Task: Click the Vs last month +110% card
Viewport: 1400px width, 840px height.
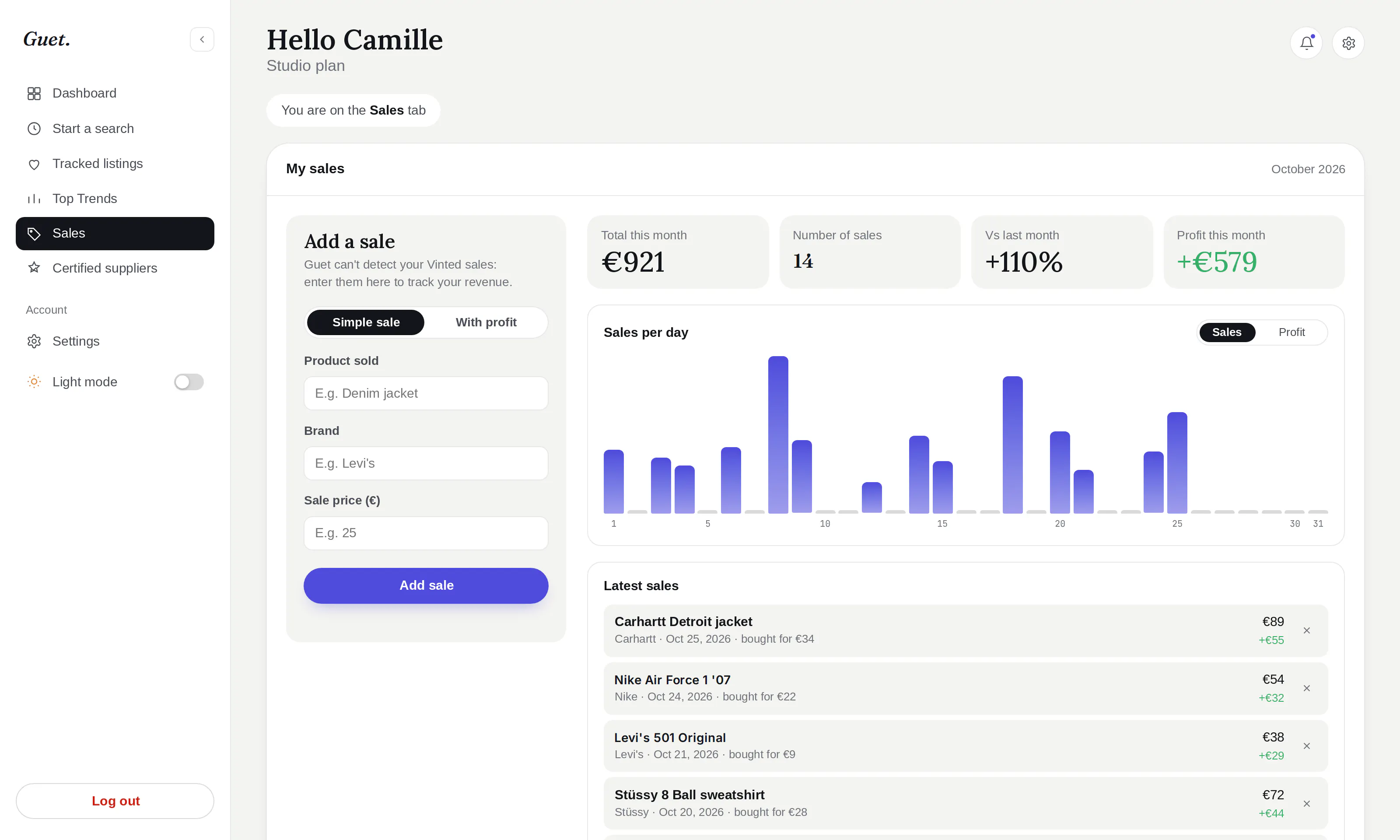Action: (x=1062, y=252)
